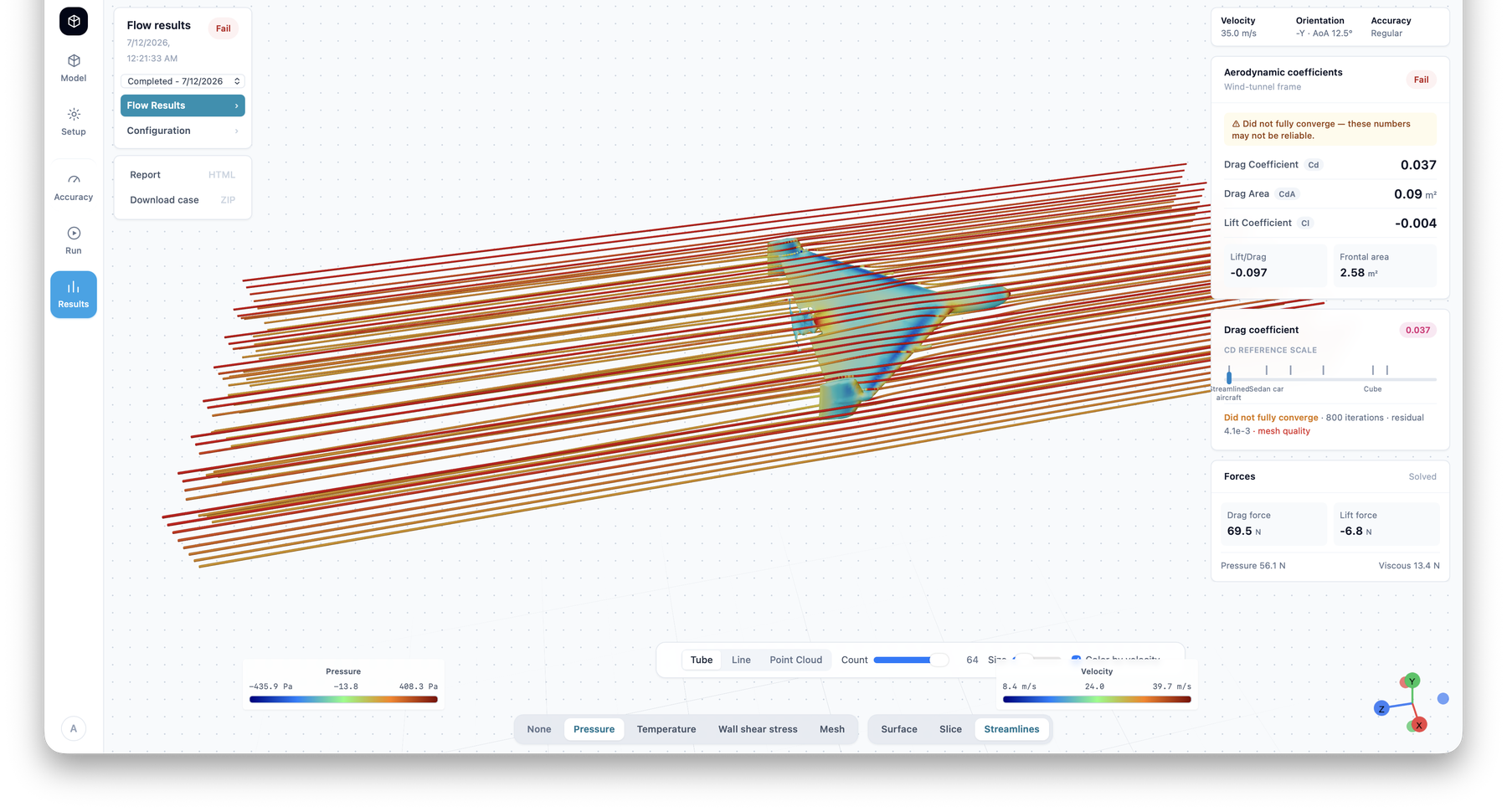Click the blue Z axis gizmo handle

[1381, 708]
